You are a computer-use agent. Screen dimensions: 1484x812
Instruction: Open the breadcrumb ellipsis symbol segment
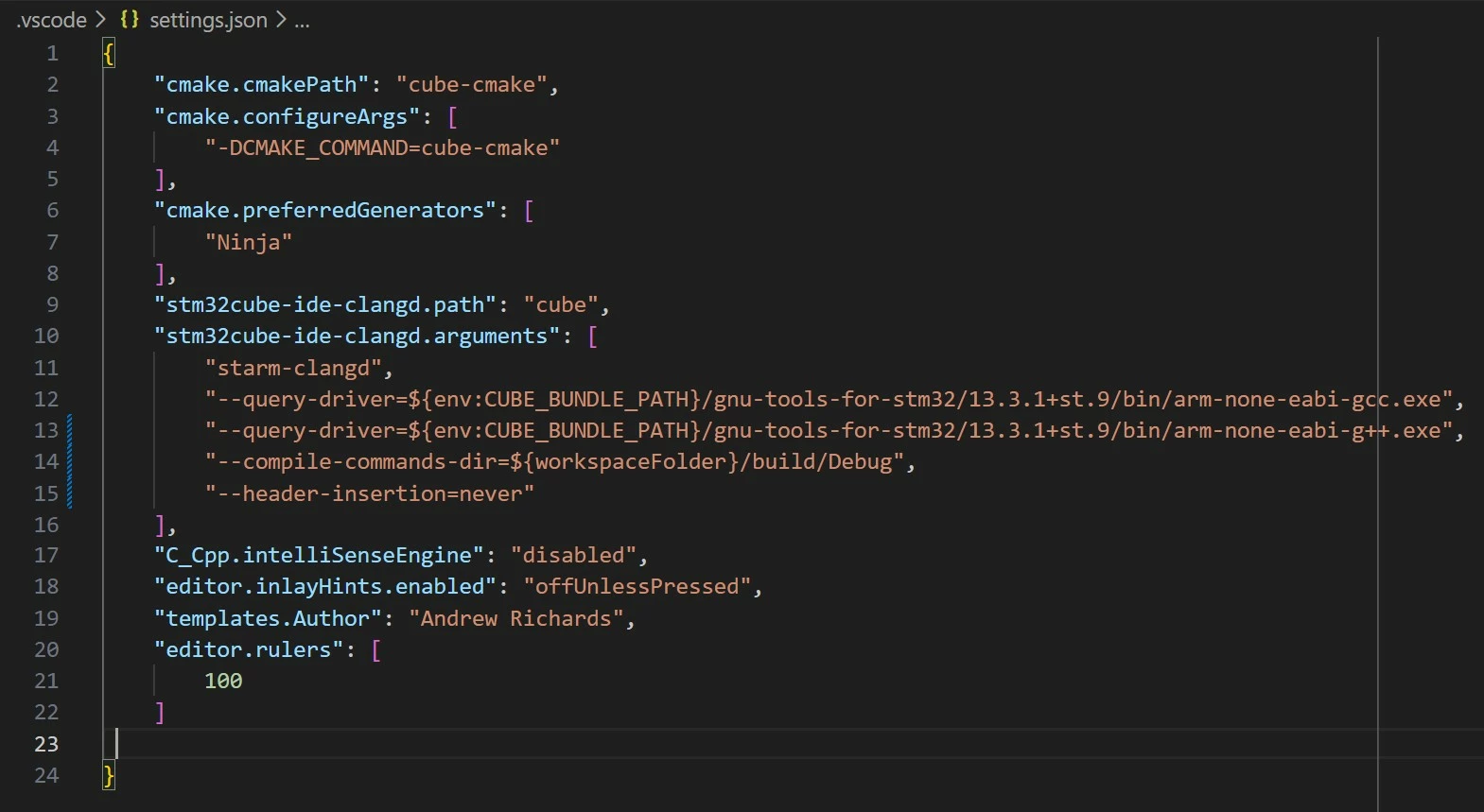pyautogui.click(x=302, y=21)
